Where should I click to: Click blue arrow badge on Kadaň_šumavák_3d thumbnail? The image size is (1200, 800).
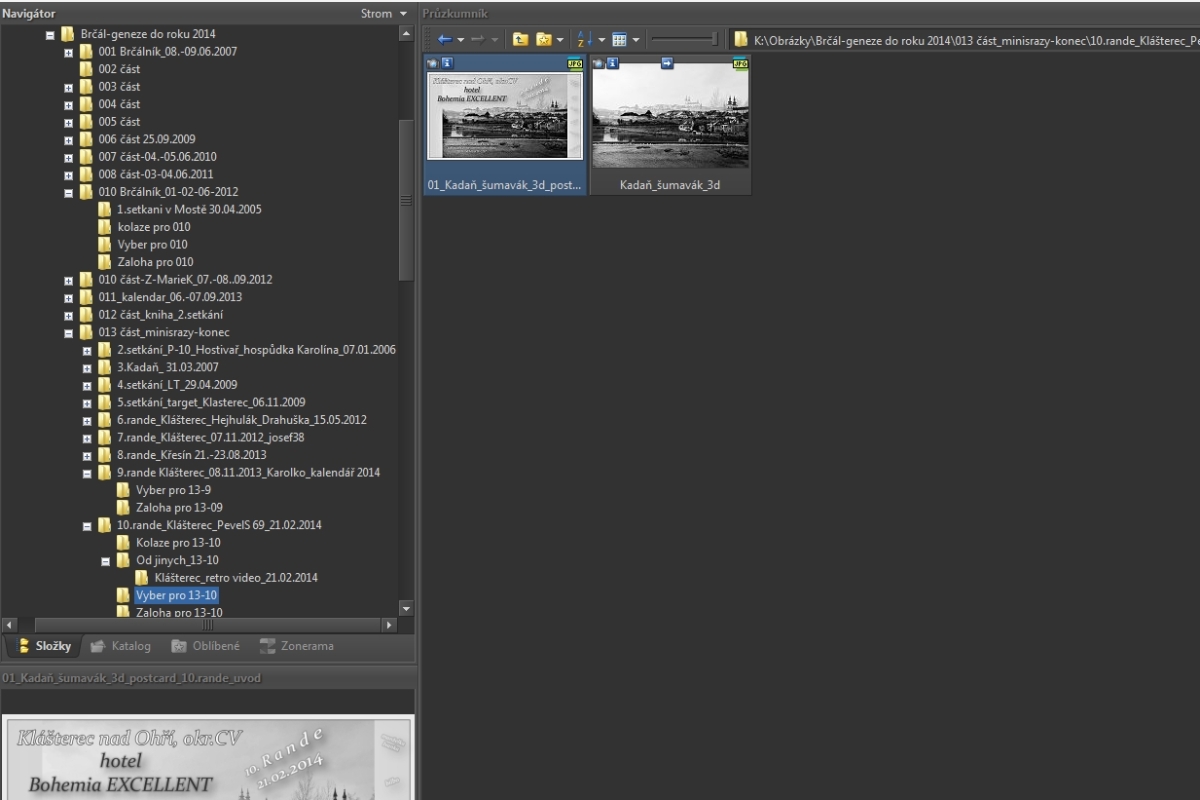pos(668,63)
